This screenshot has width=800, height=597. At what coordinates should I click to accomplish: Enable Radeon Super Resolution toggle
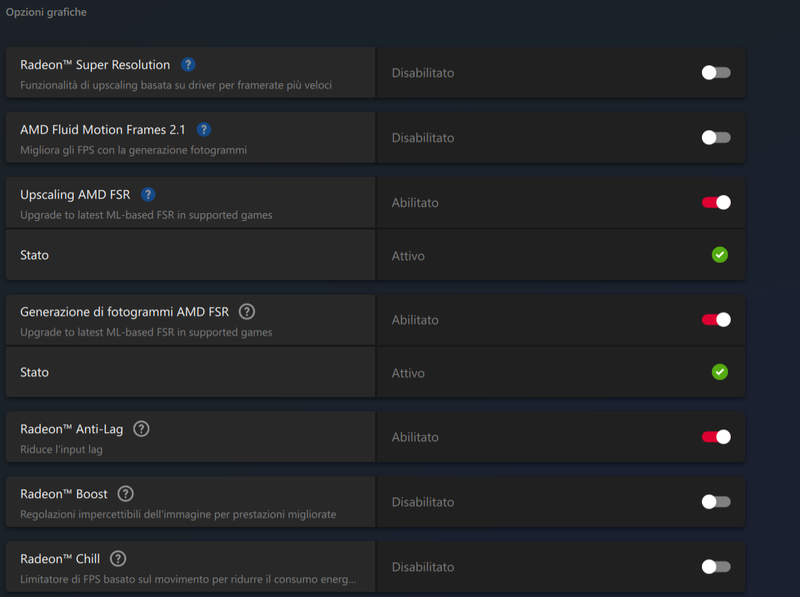pyautogui.click(x=716, y=72)
